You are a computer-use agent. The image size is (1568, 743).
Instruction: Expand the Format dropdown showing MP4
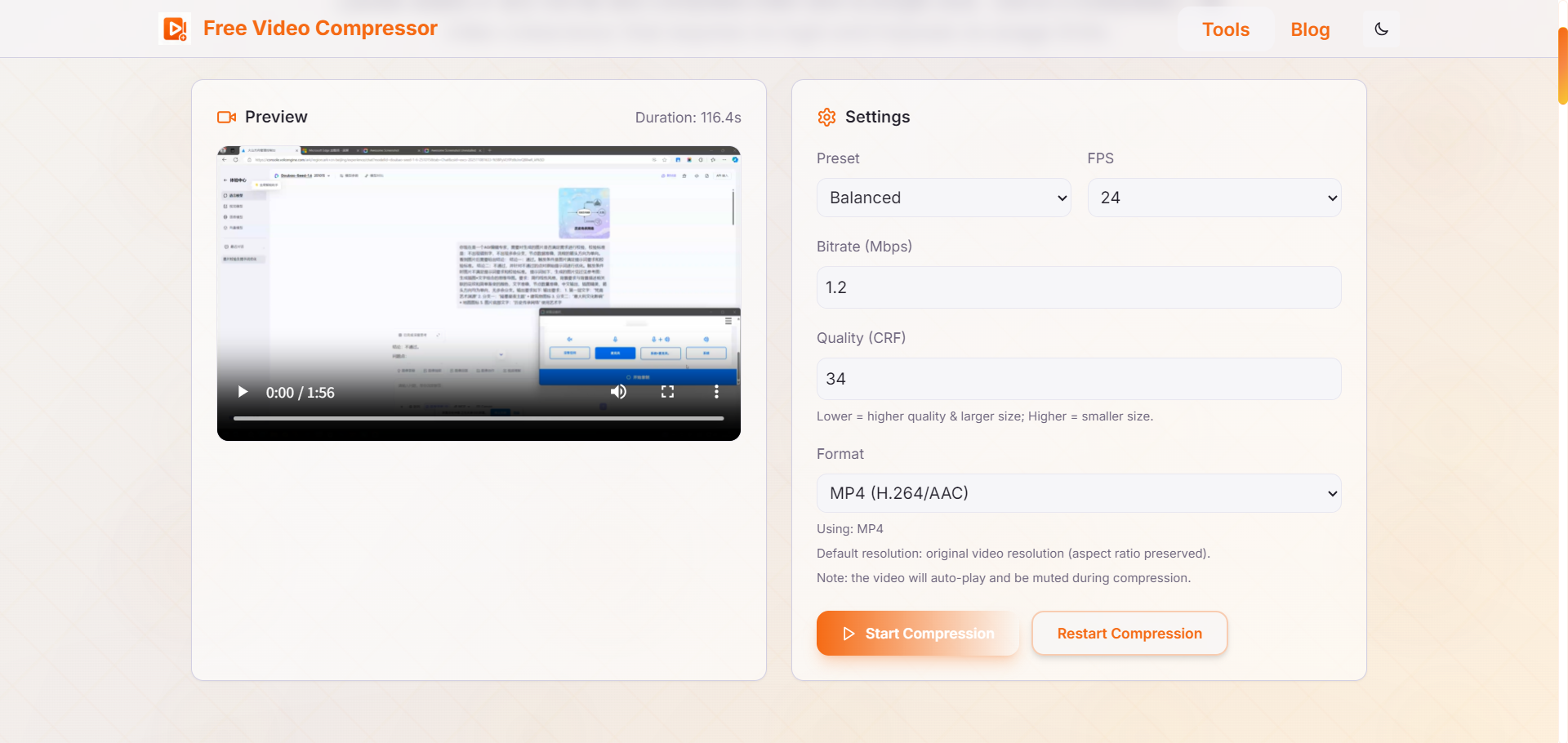tap(1078, 493)
